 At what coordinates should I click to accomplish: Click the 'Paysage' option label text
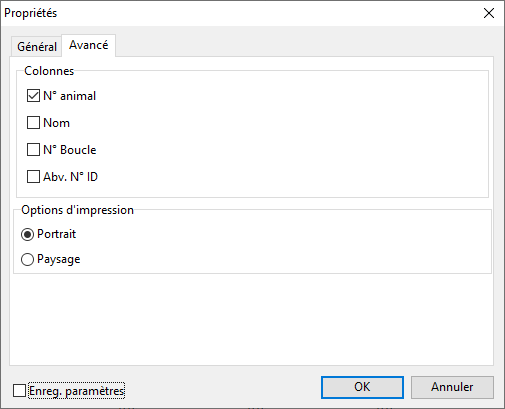(59, 259)
